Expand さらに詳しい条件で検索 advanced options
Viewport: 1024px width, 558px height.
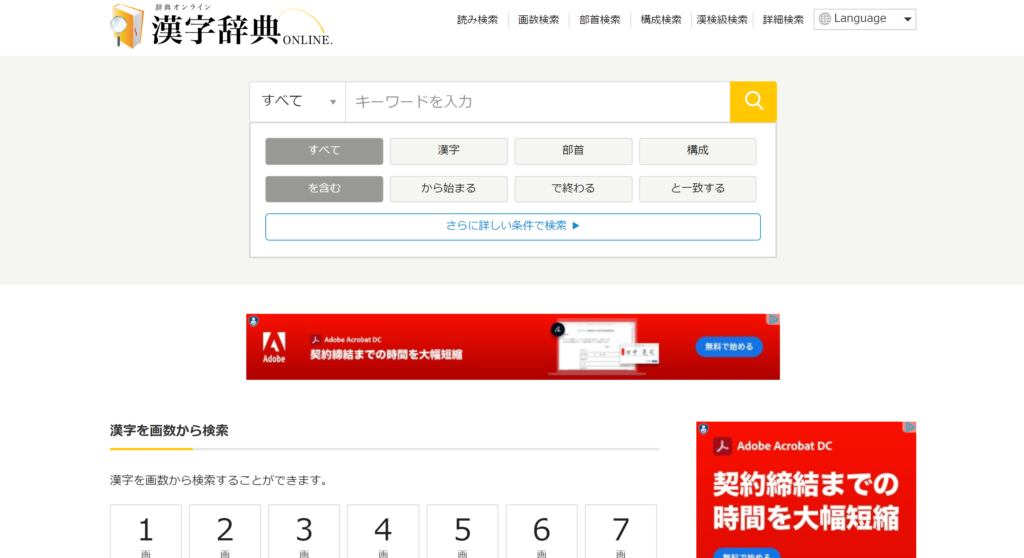click(x=512, y=226)
